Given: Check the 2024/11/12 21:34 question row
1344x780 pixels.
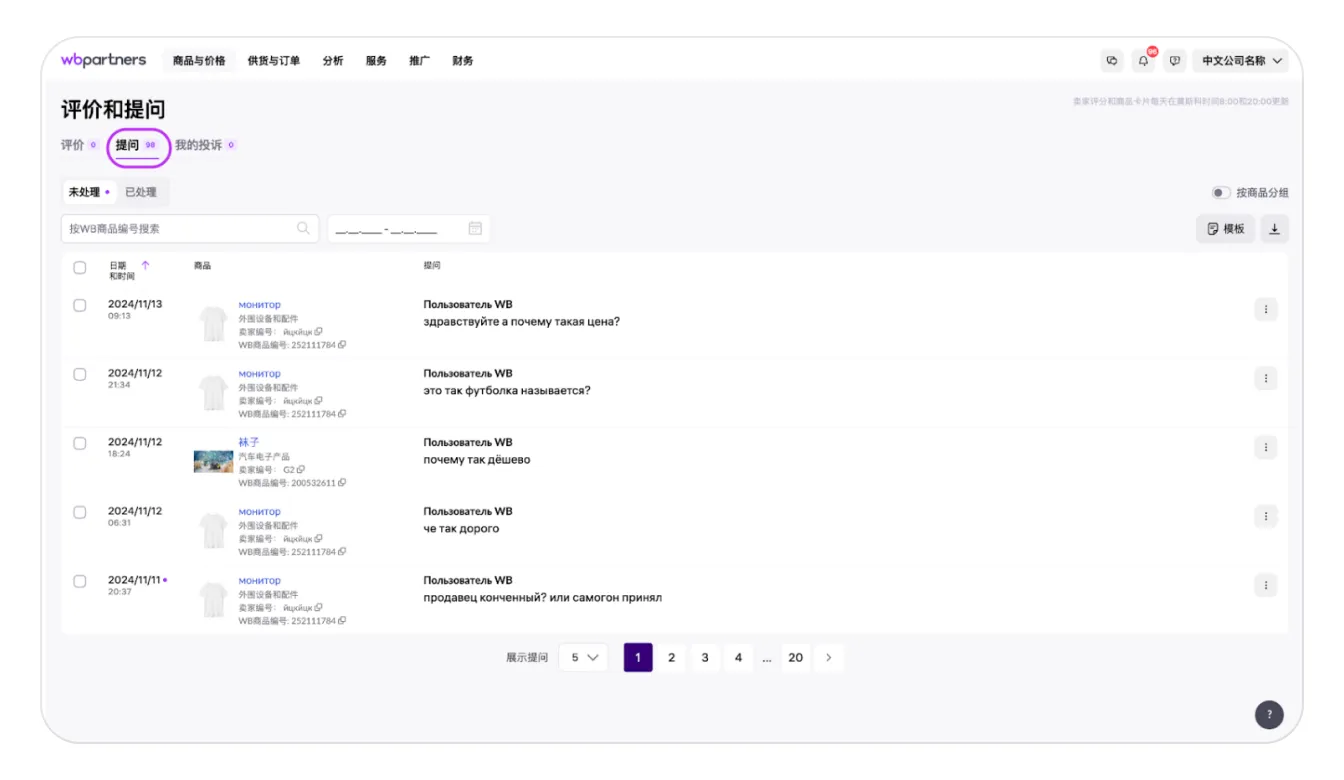Looking at the screenshot, I should click(80, 374).
